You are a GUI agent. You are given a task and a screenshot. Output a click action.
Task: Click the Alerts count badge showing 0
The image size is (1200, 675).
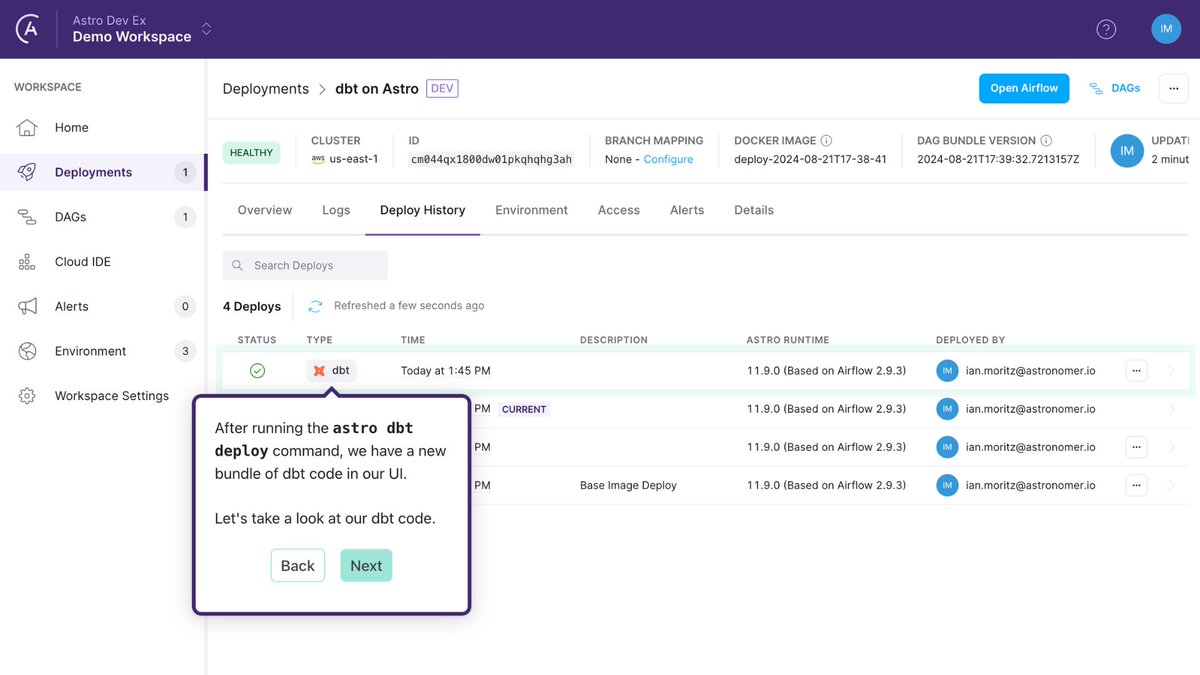coord(185,307)
